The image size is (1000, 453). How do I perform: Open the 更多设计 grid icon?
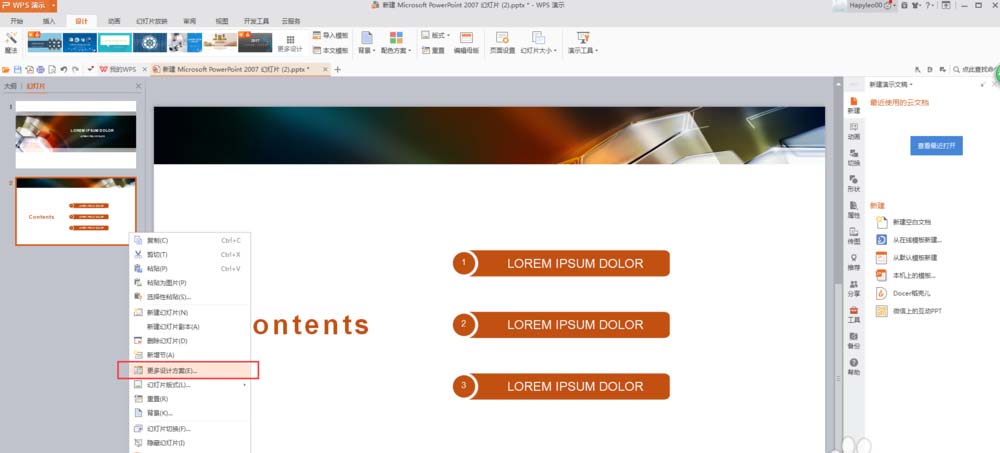coord(290,43)
